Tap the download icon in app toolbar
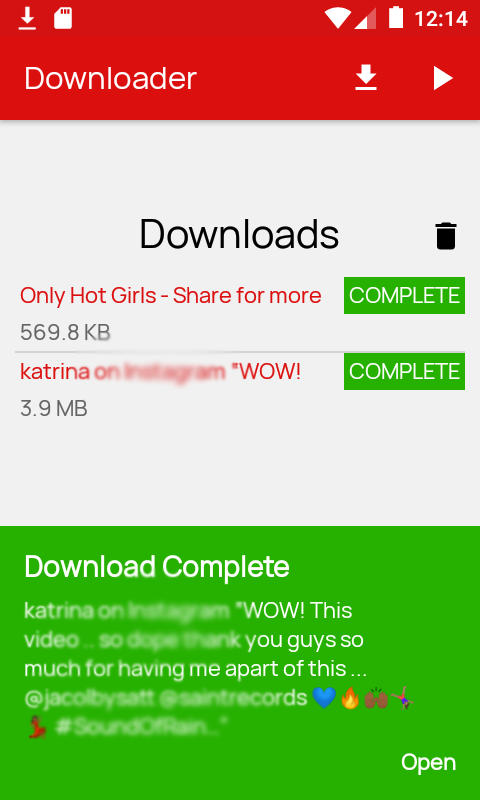This screenshot has height=800, width=480. (x=366, y=79)
